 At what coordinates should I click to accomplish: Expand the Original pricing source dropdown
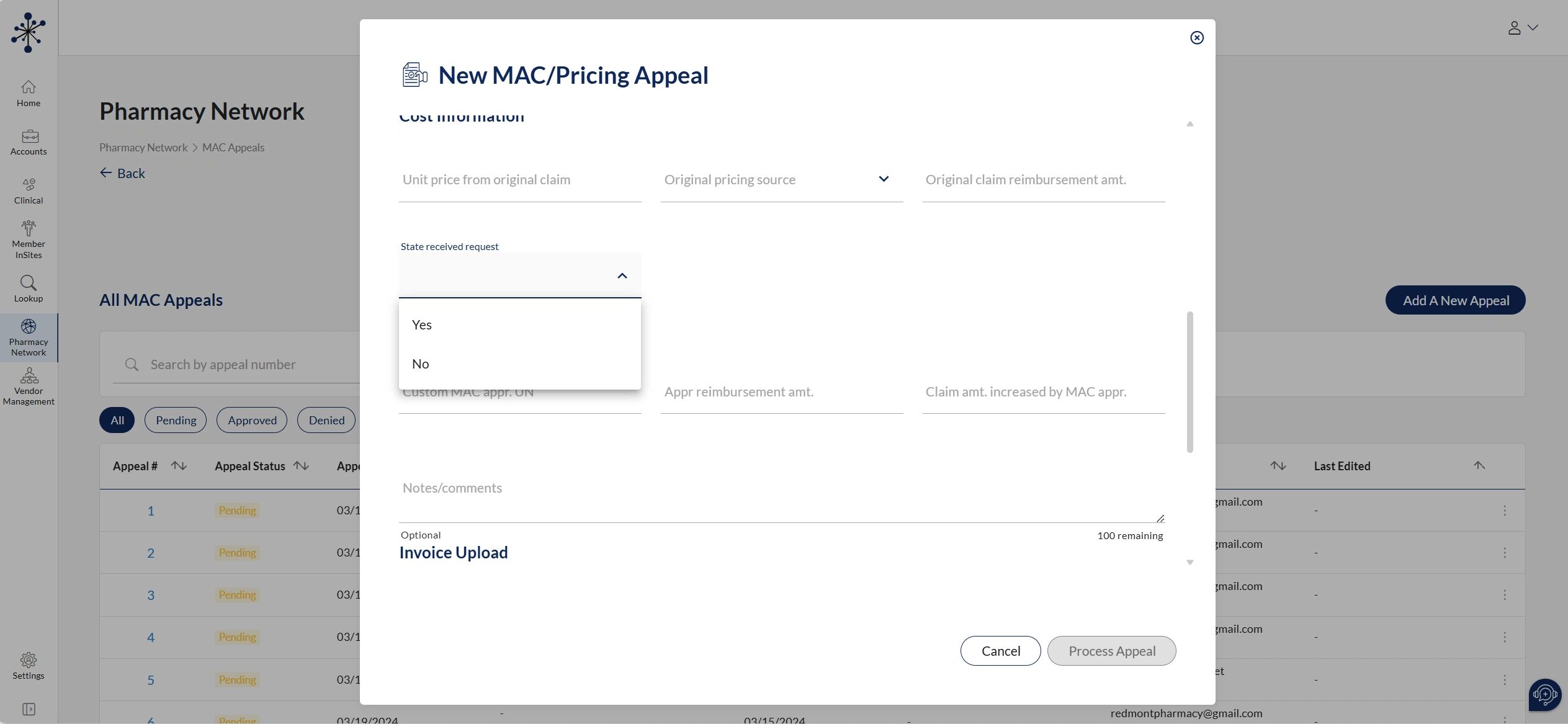(883, 179)
